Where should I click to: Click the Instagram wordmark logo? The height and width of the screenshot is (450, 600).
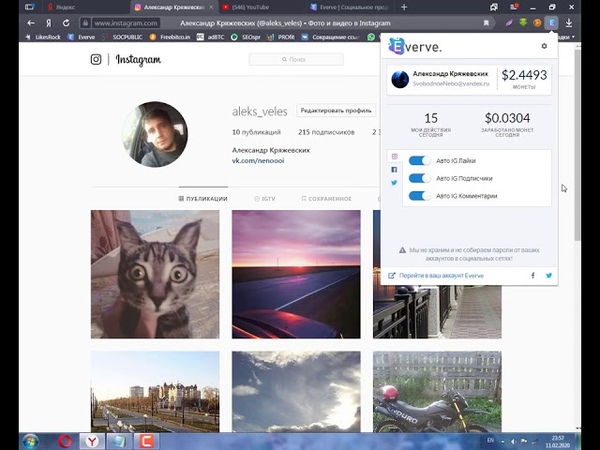[138, 60]
